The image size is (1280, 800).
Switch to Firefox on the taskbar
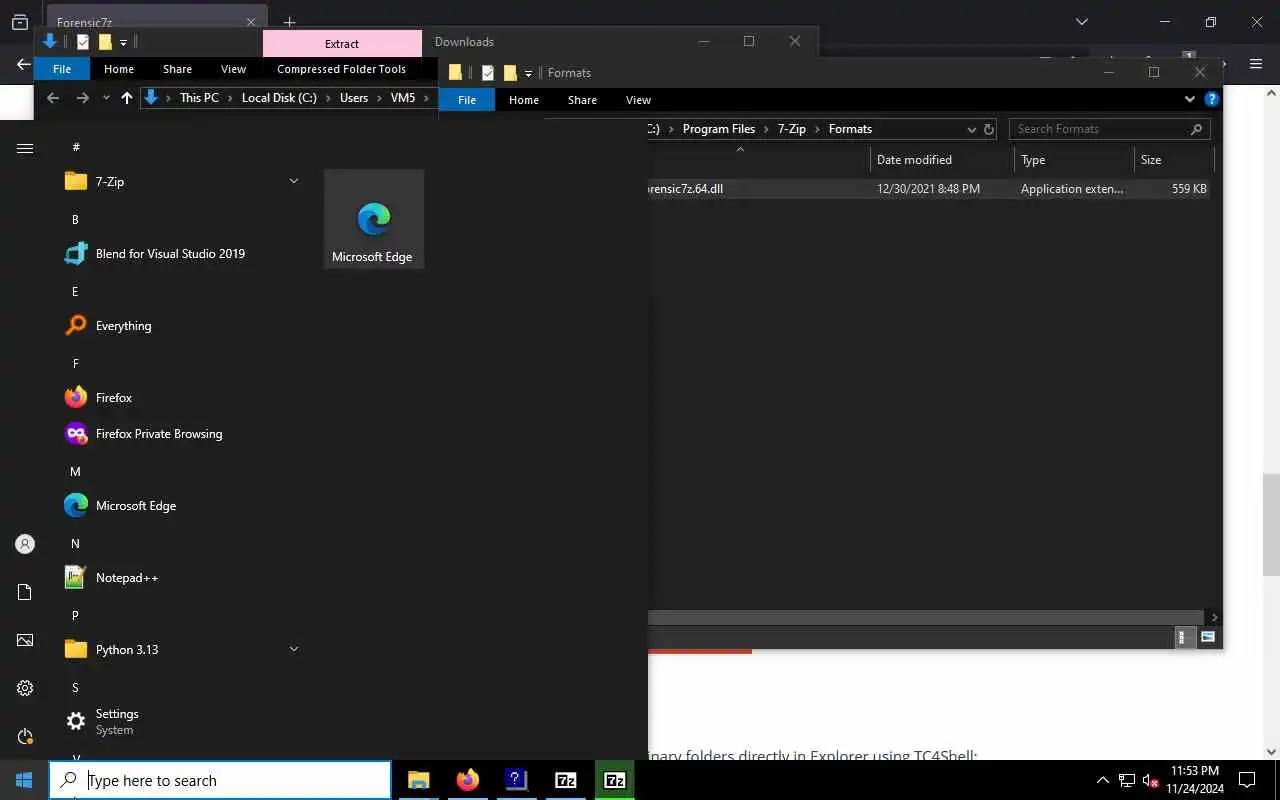467,780
